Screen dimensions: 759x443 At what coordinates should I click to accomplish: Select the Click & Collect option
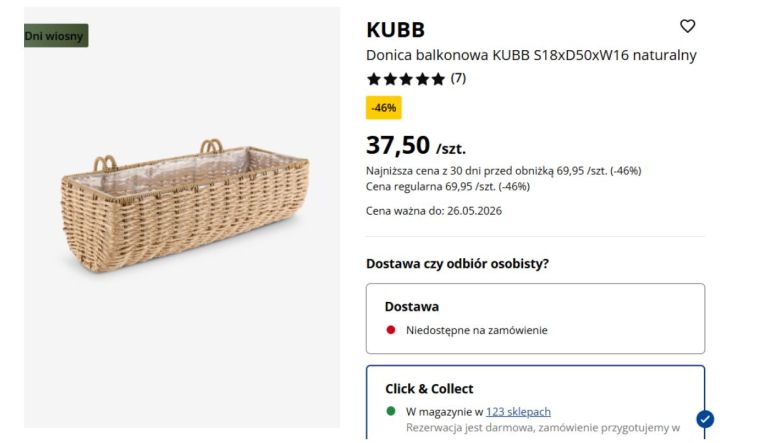(535, 403)
